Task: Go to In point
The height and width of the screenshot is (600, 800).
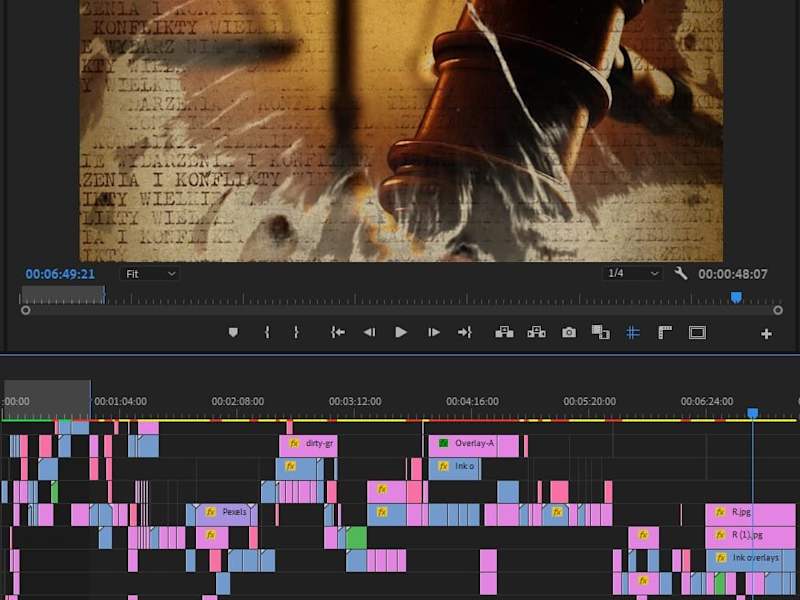Action: point(337,333)
